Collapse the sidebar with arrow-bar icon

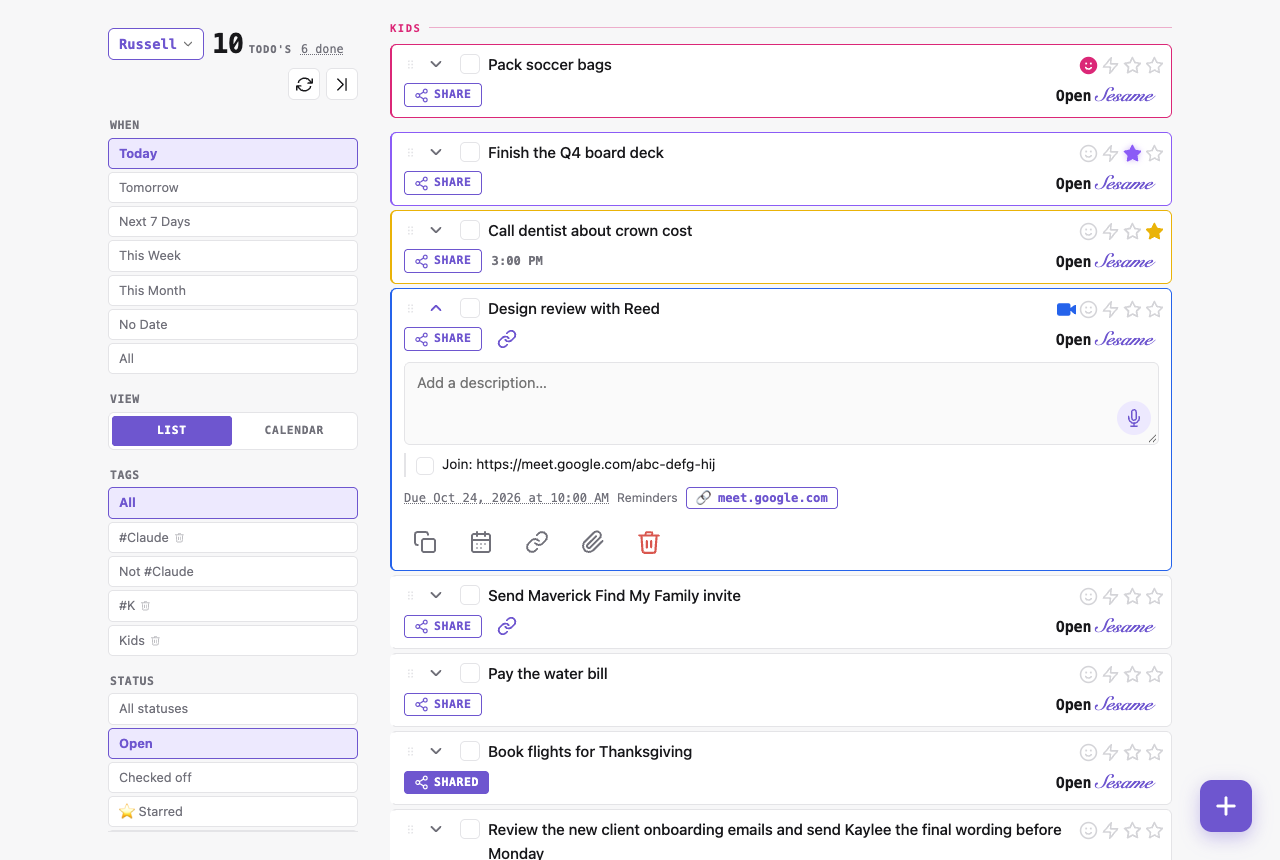click(x=342, y=84)
